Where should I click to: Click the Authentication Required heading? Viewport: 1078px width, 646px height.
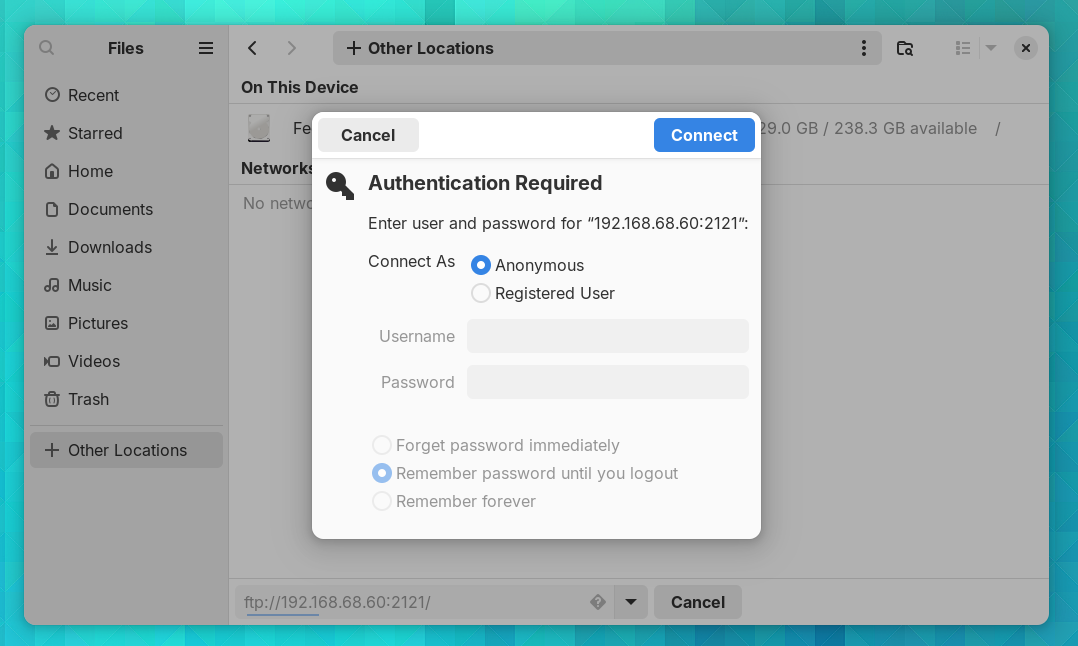(x=485, y=183)
